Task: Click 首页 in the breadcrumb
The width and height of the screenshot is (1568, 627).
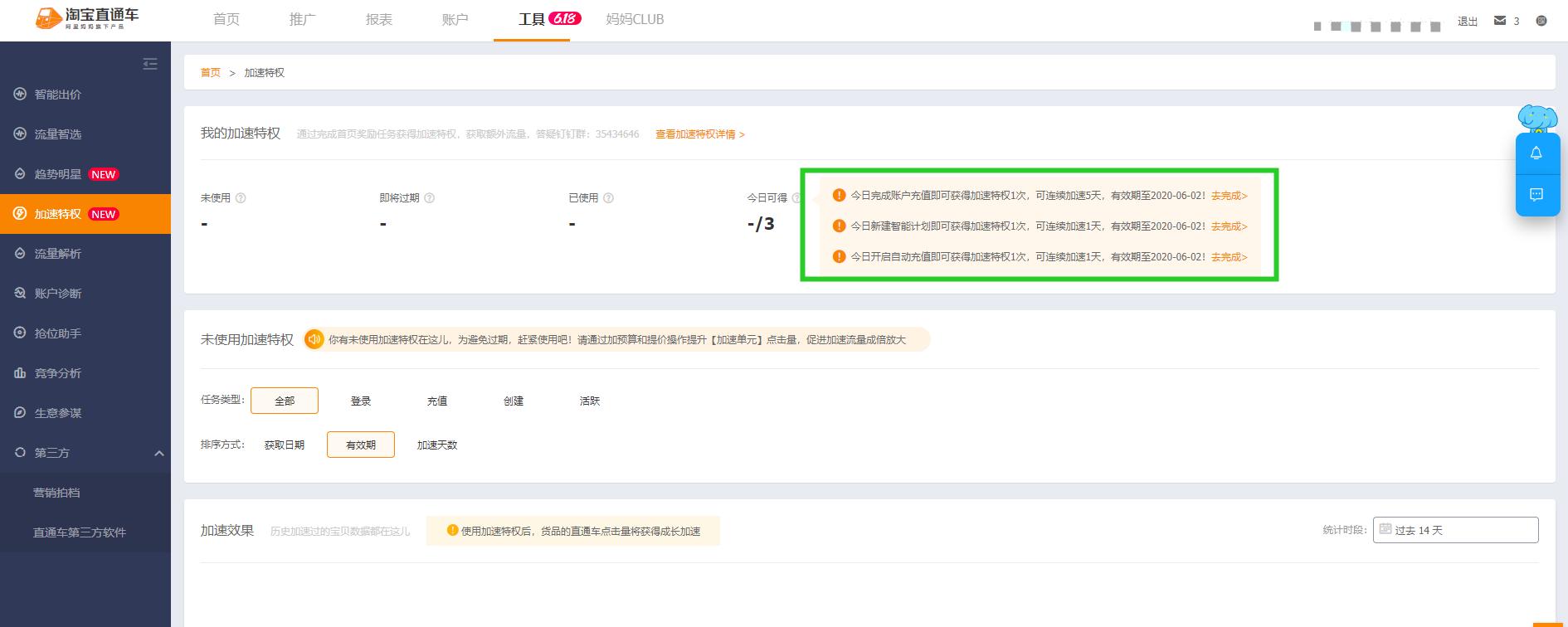Action: [x=211, y=73]
